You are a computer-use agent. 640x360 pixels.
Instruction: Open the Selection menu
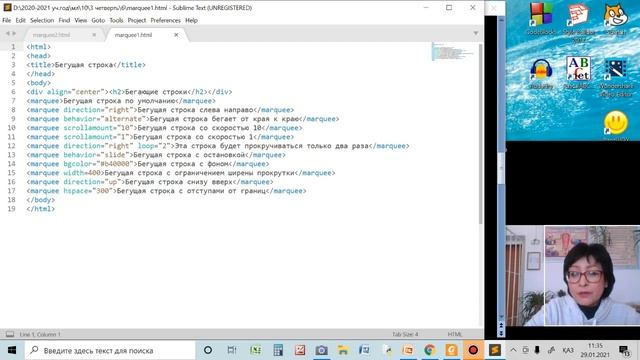[x=42, y=20]
